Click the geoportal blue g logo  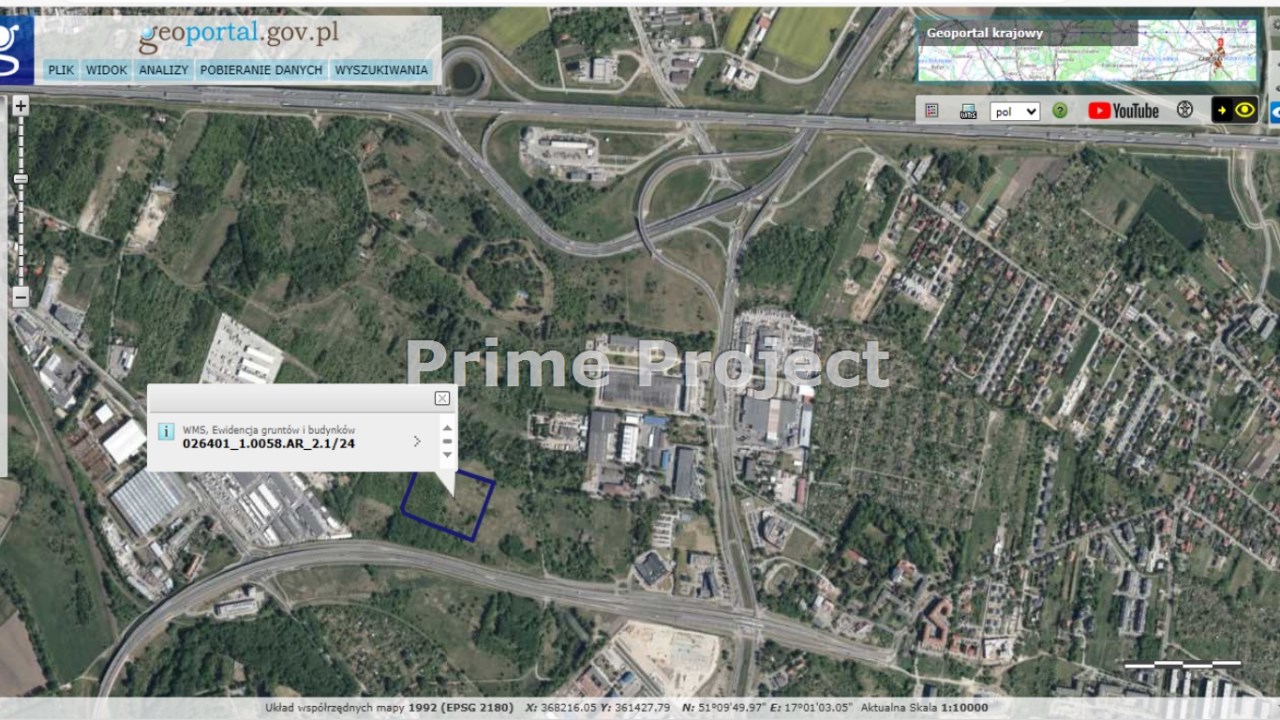pos(16,50)
